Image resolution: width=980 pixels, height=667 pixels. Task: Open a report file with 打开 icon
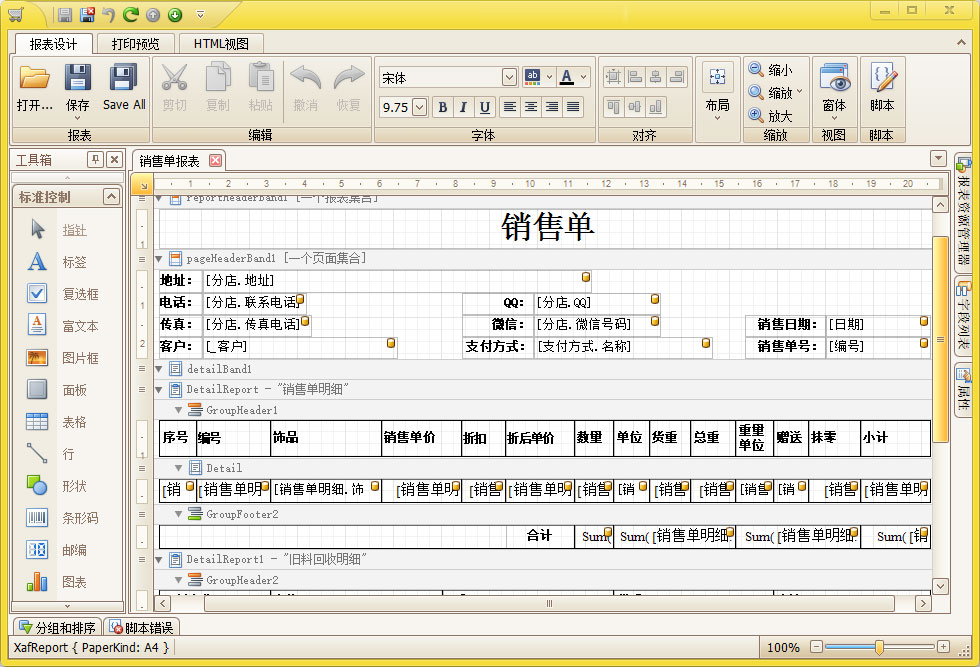tap(34, 78)
